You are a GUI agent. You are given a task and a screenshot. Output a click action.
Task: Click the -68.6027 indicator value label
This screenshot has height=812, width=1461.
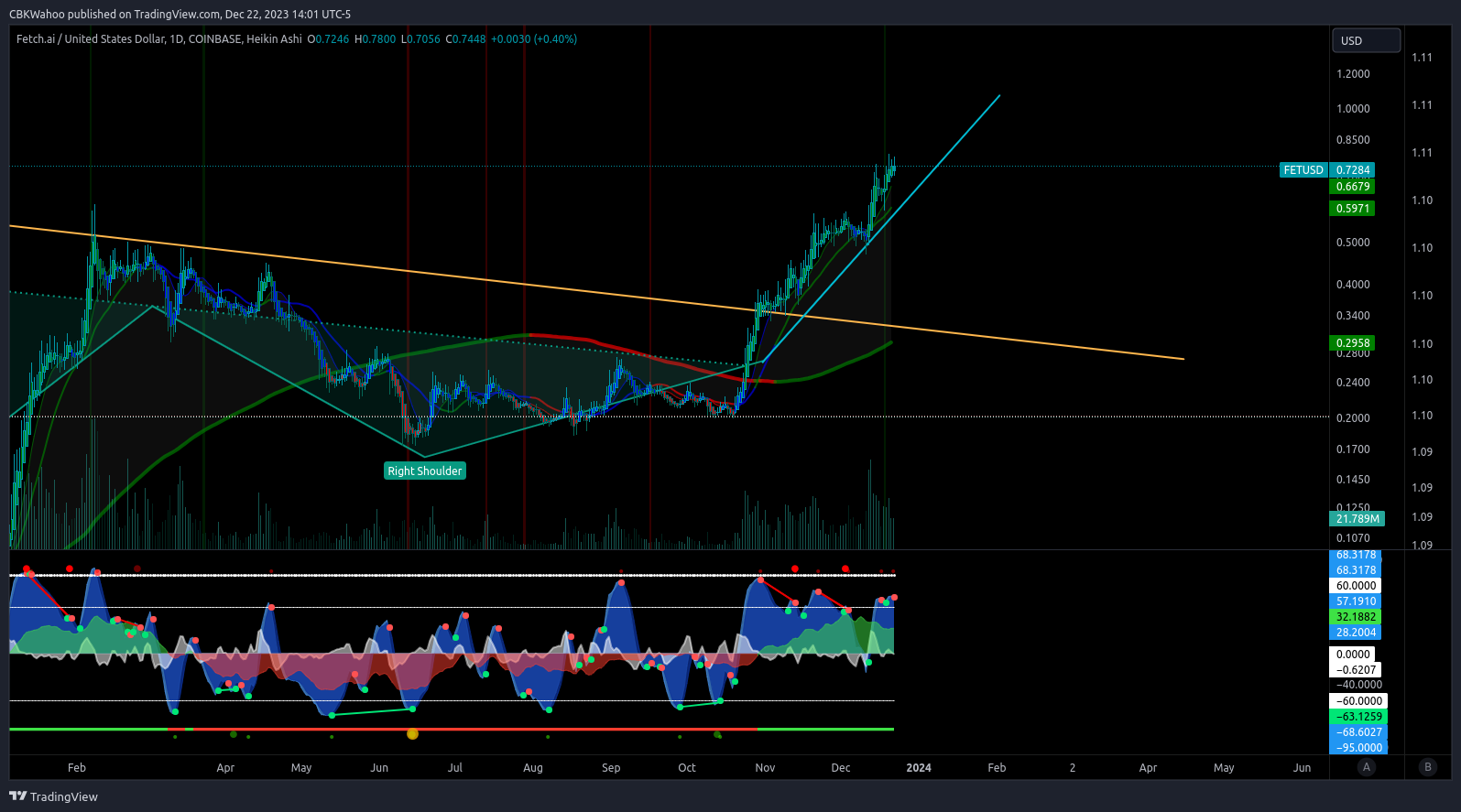(1358, 732)
